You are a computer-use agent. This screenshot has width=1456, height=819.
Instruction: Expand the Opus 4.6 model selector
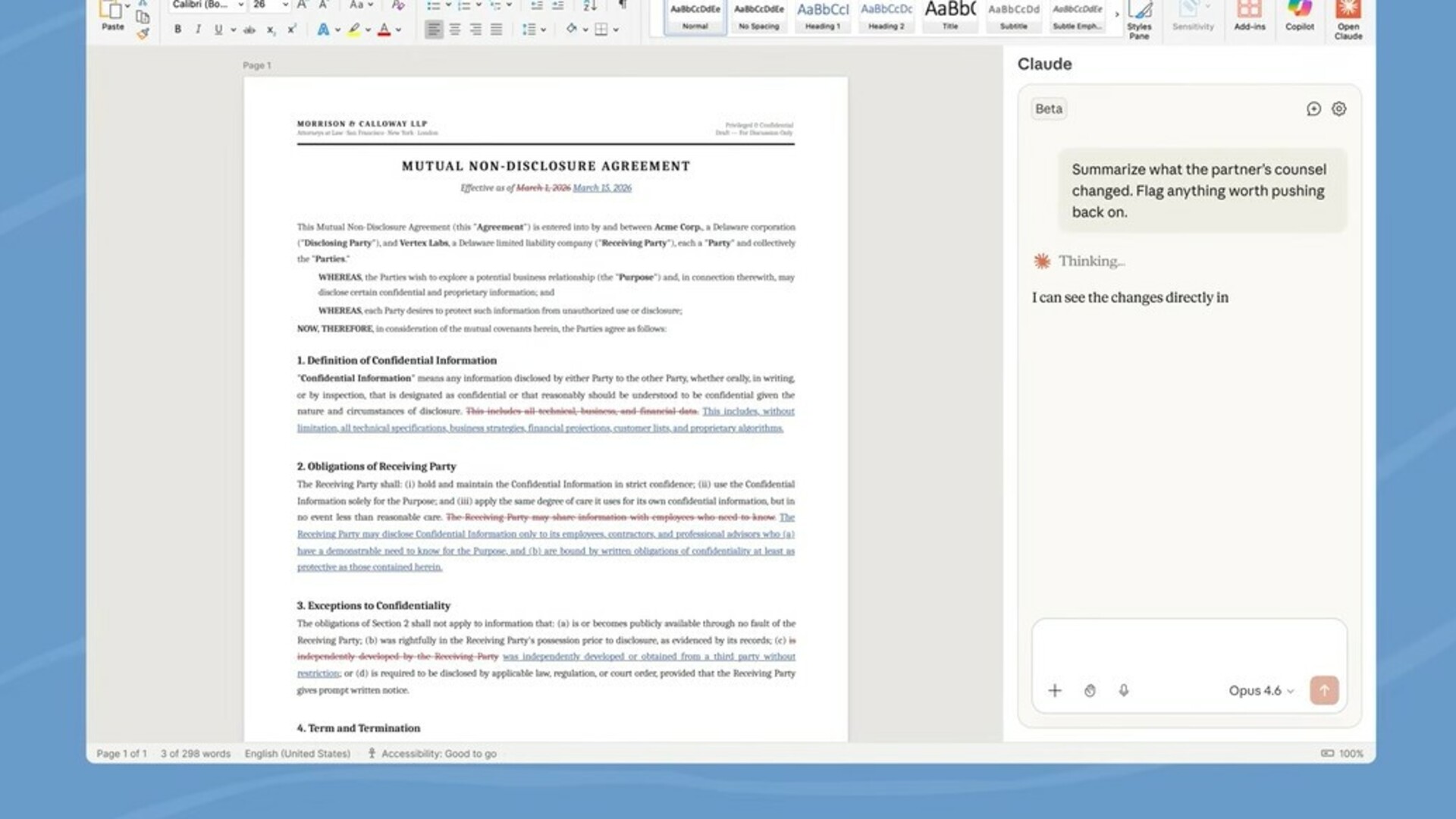[1261, 690]
